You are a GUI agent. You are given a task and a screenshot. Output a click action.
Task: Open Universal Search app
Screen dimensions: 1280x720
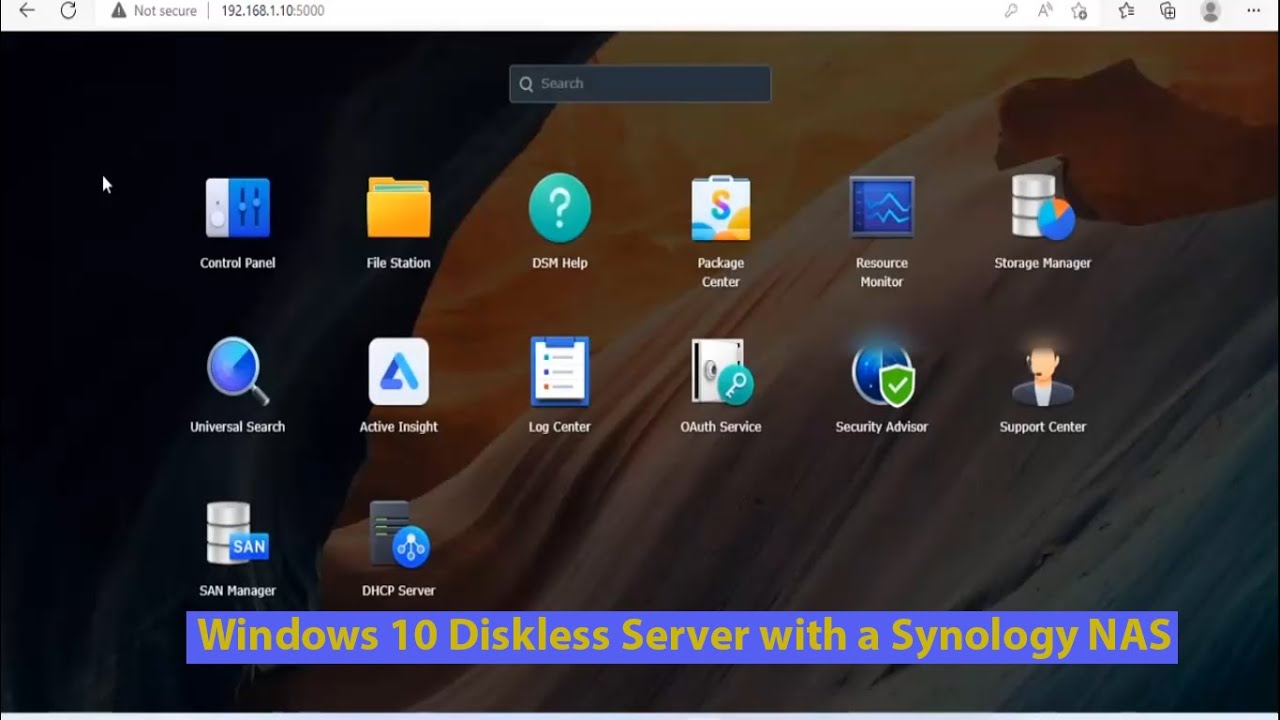pos(238,371)
